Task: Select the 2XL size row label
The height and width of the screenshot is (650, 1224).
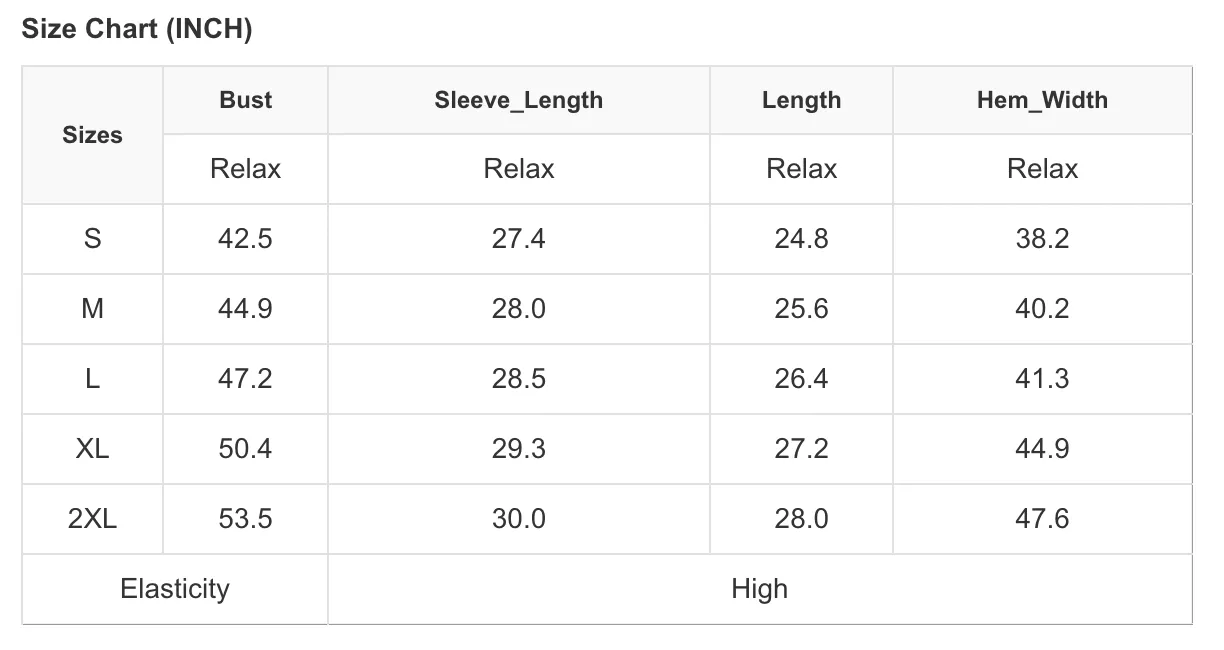Action: click(92, 519)
